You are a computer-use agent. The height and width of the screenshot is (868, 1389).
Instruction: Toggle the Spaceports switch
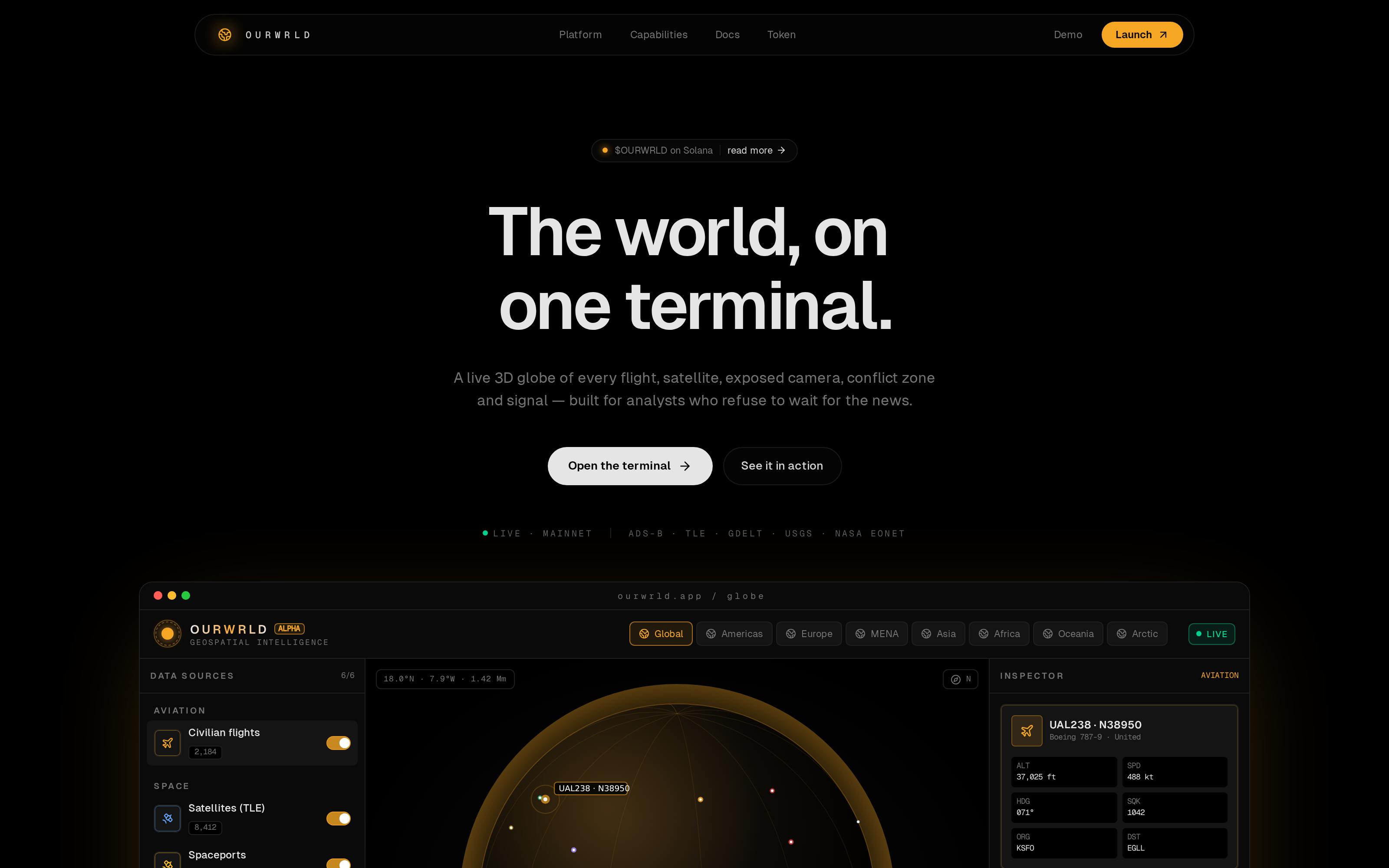coord(338,863)
